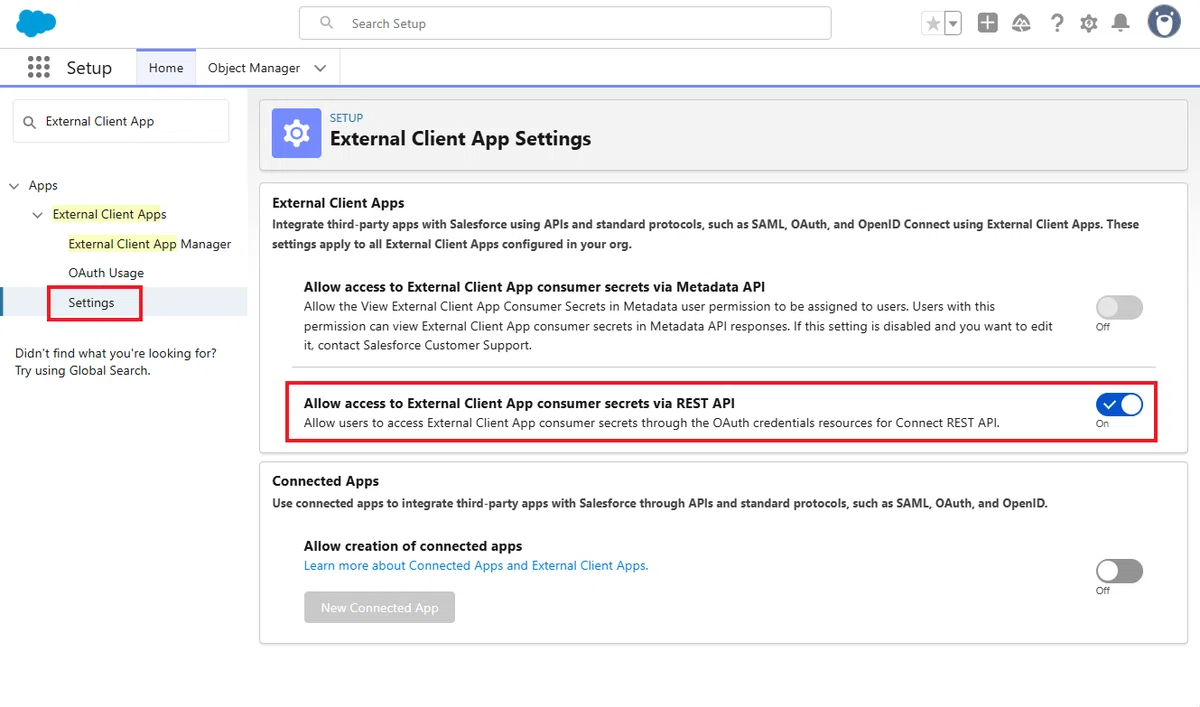Collapse the Apps tree node
The image size is (1200, 707).
tap(14, 186)
